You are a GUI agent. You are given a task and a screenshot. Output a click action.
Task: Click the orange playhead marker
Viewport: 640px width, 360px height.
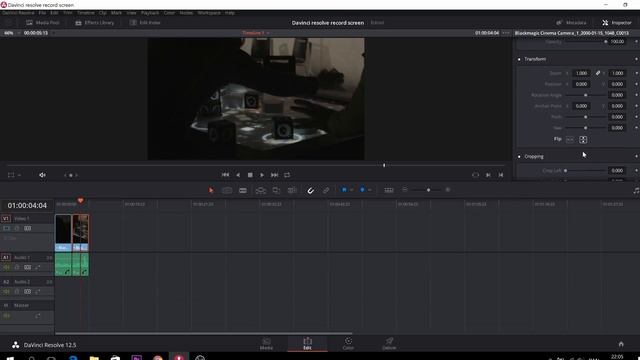[80, 200]
